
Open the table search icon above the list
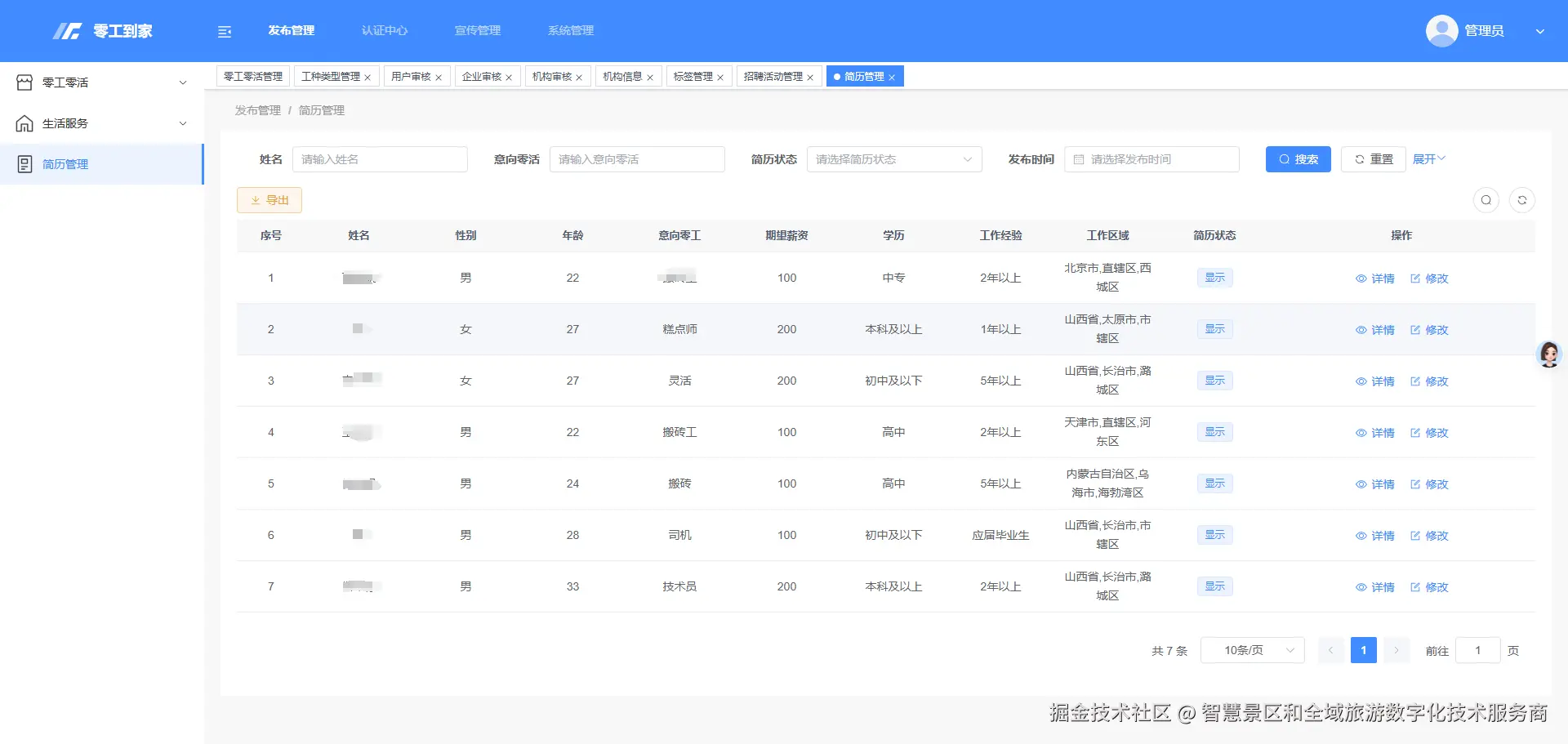(1486, 199)
